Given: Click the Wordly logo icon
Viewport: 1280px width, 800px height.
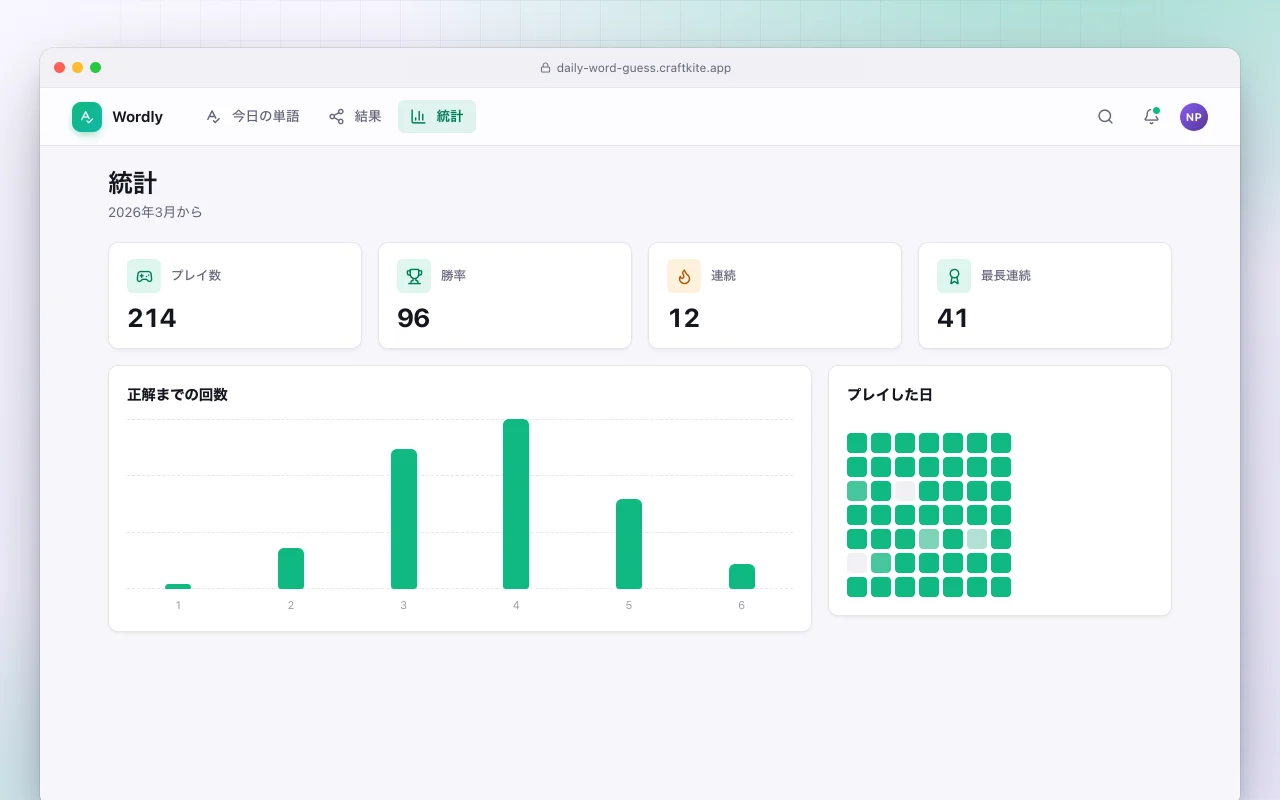Looking at the screenshot, I should click(87, 117).
